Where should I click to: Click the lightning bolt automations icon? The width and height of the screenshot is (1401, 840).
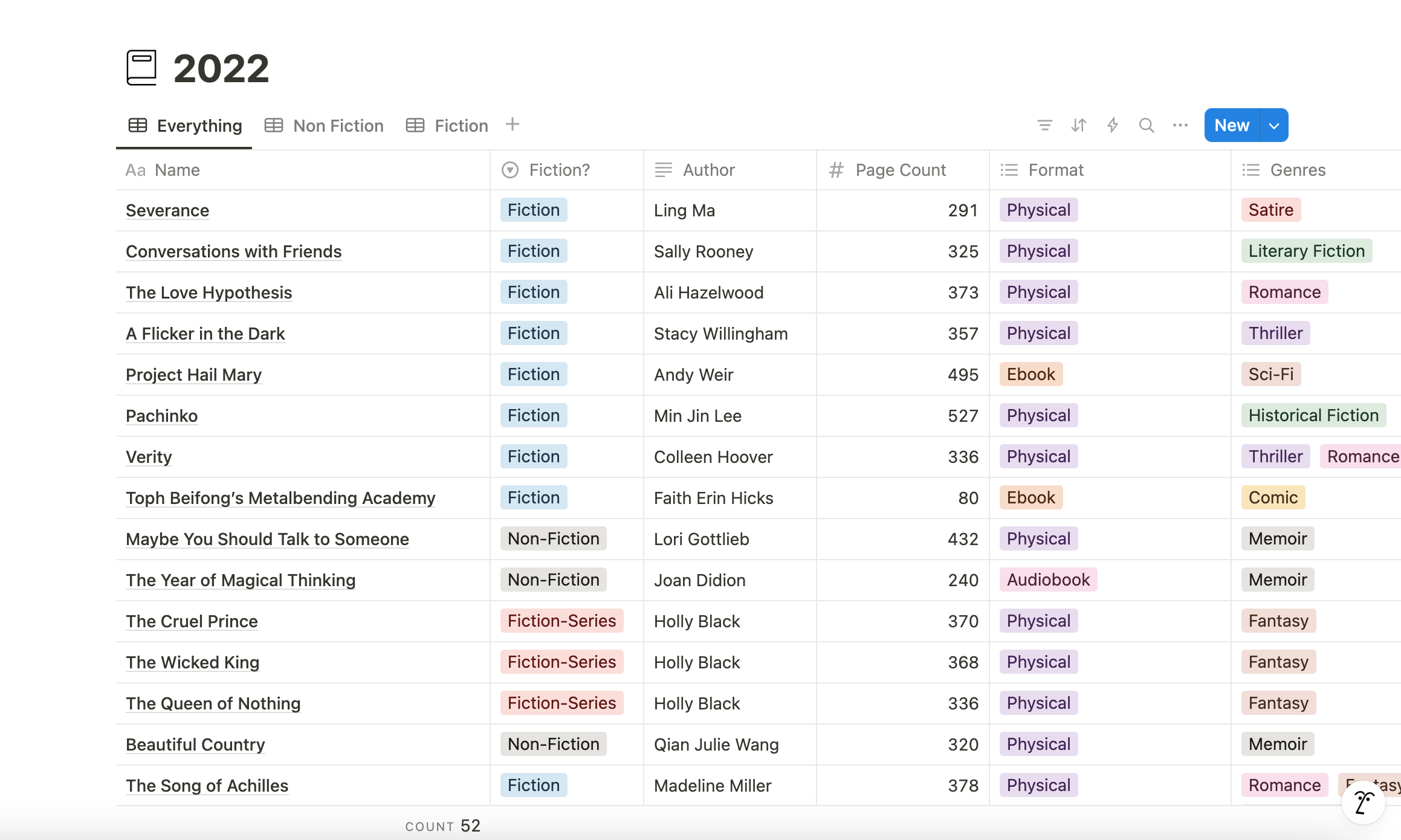[1113, 125]
